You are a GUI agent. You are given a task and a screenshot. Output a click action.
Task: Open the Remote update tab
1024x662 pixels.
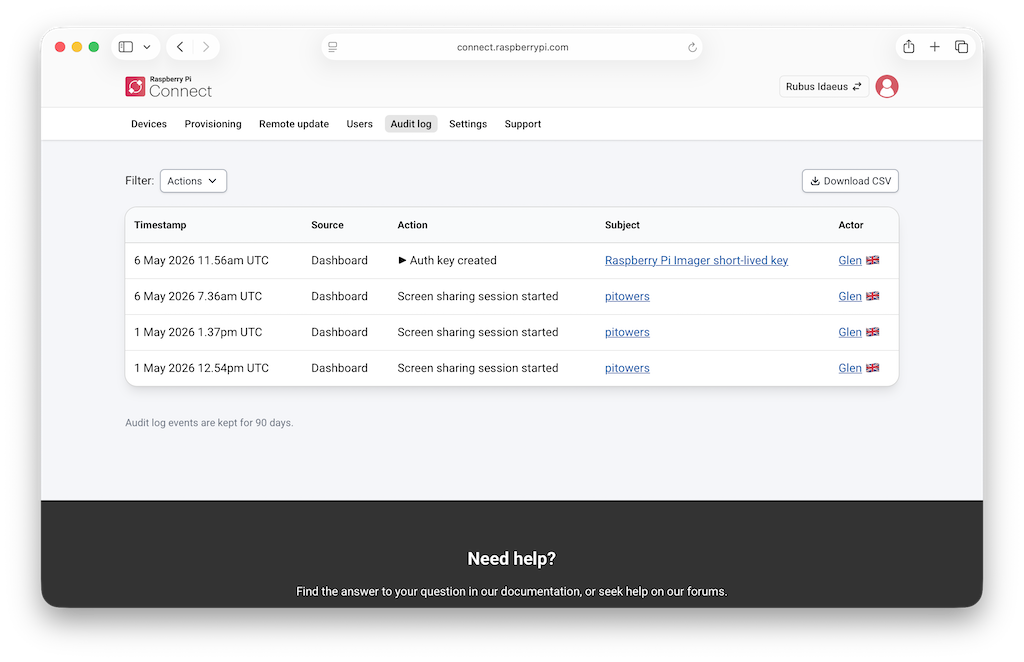pyautogui.click(x=294, y=124)
